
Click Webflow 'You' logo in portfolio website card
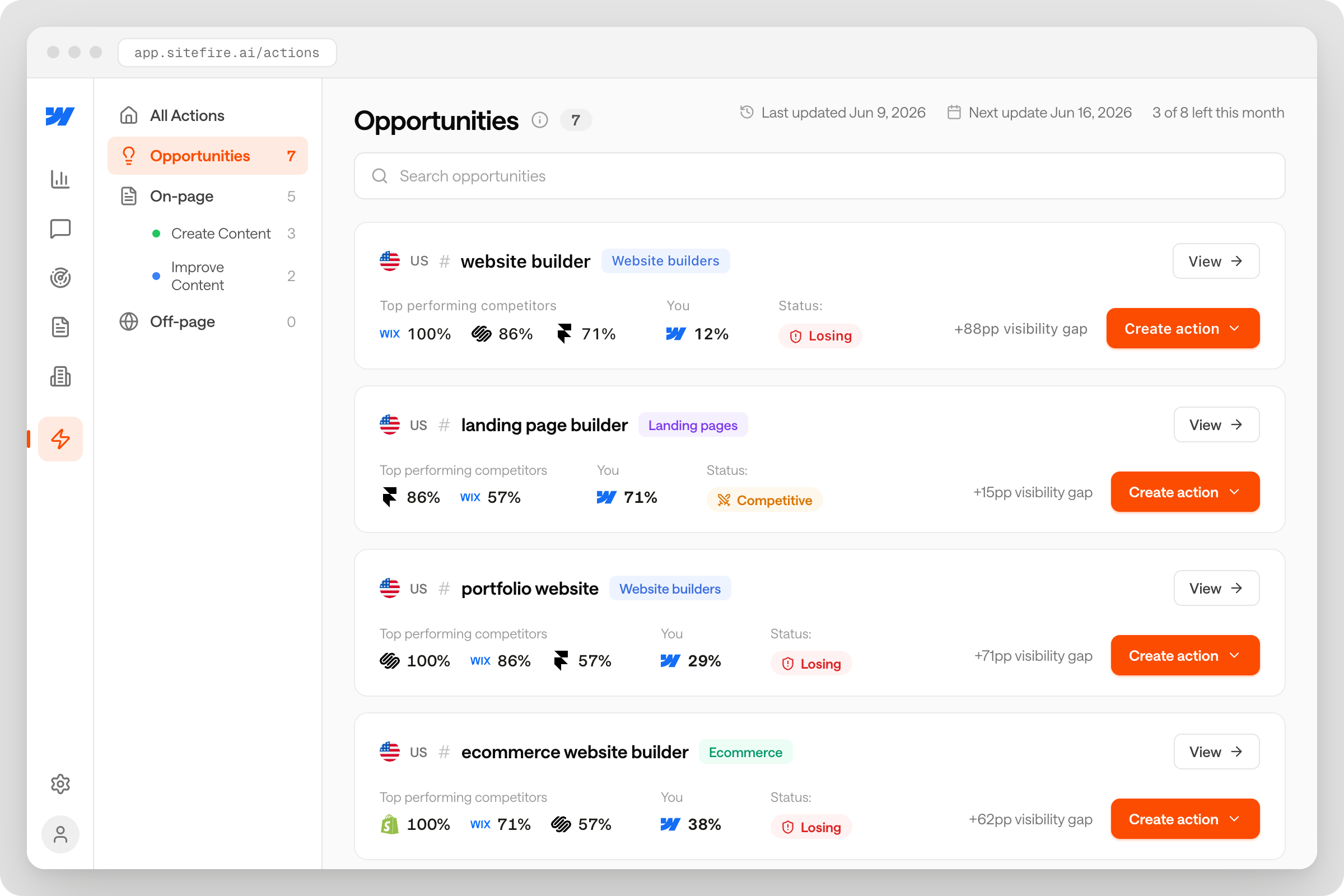point(670,661)
